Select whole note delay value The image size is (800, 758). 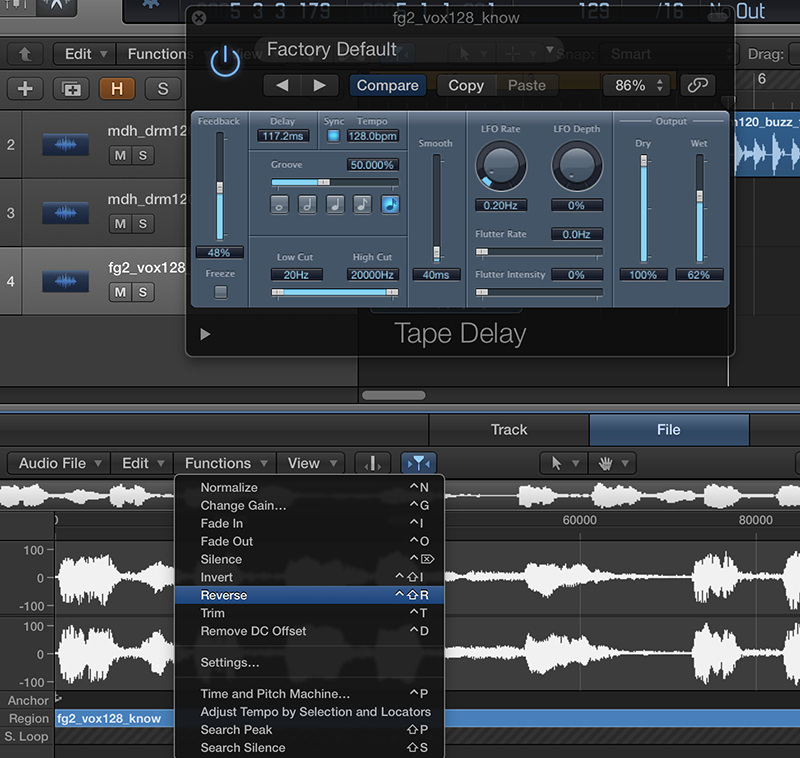(x=279, y=205)
